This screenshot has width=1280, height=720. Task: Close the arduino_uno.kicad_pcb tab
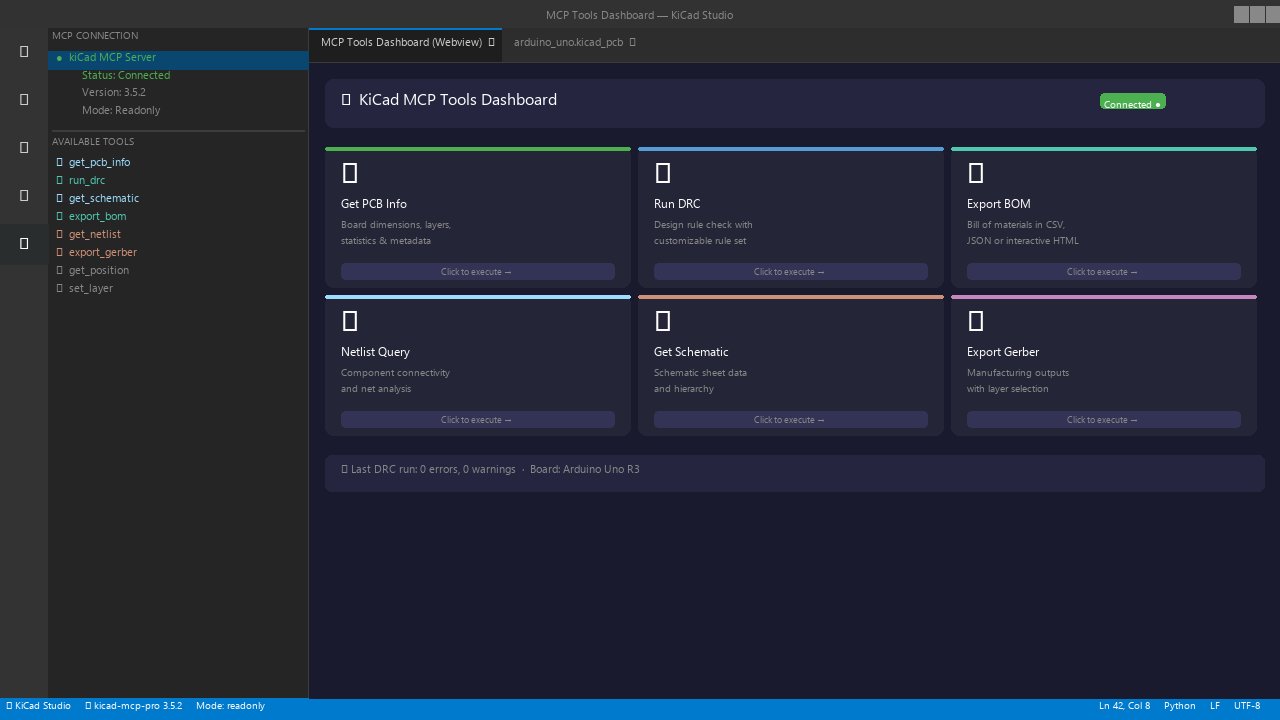pyautogui.click(x=633, y=43)
